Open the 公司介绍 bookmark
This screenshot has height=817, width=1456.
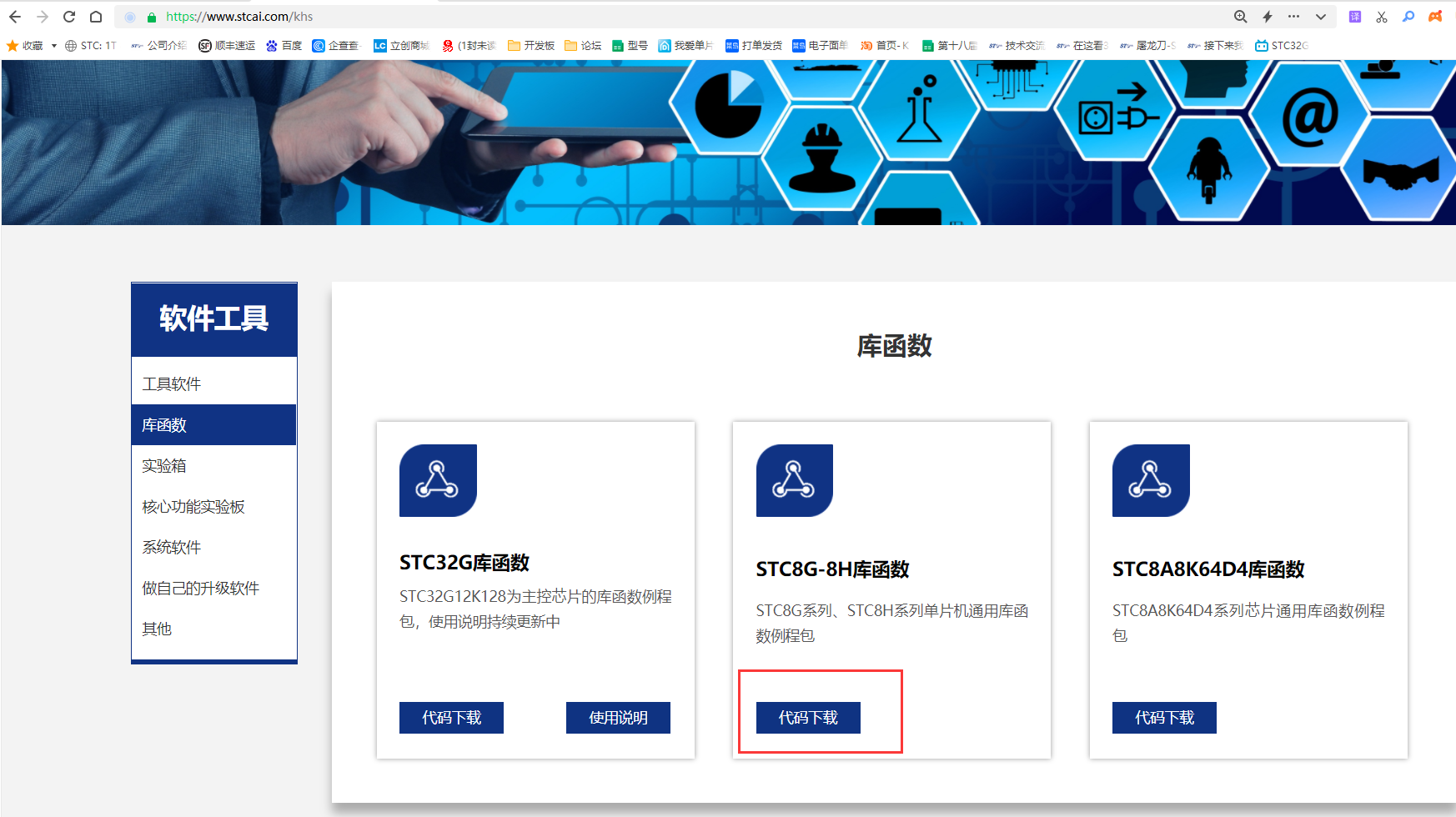158,46
